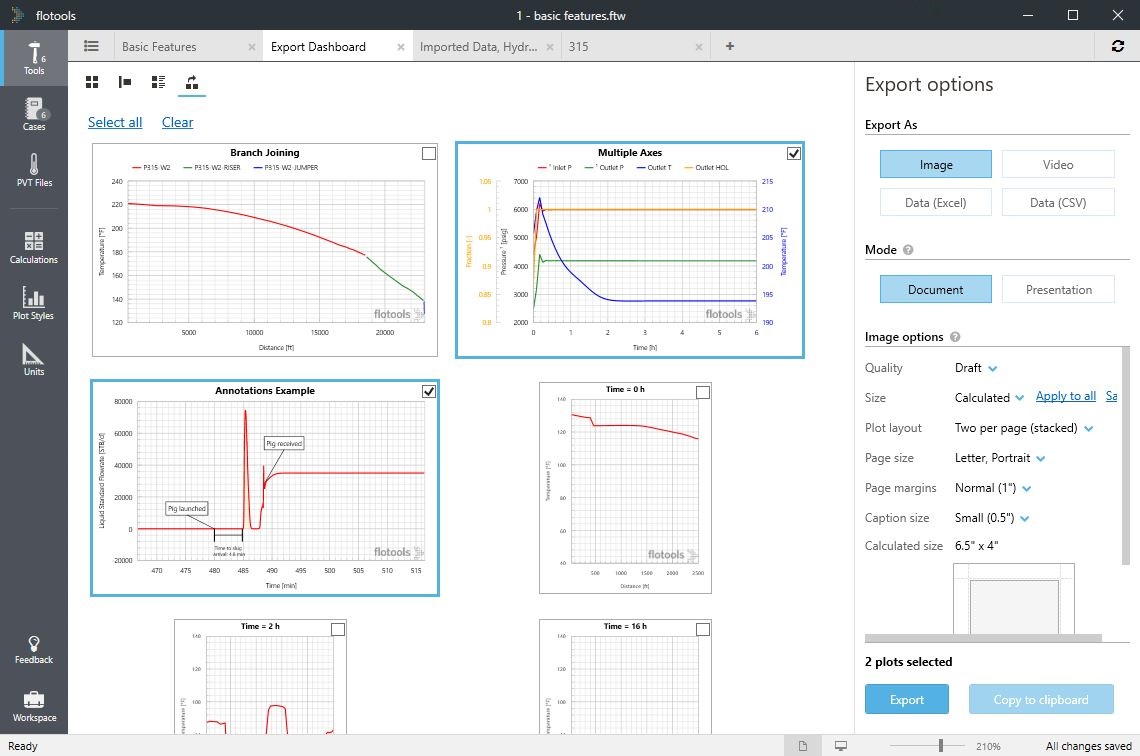
Task: Click the Export button
Action: pos(906,699)
